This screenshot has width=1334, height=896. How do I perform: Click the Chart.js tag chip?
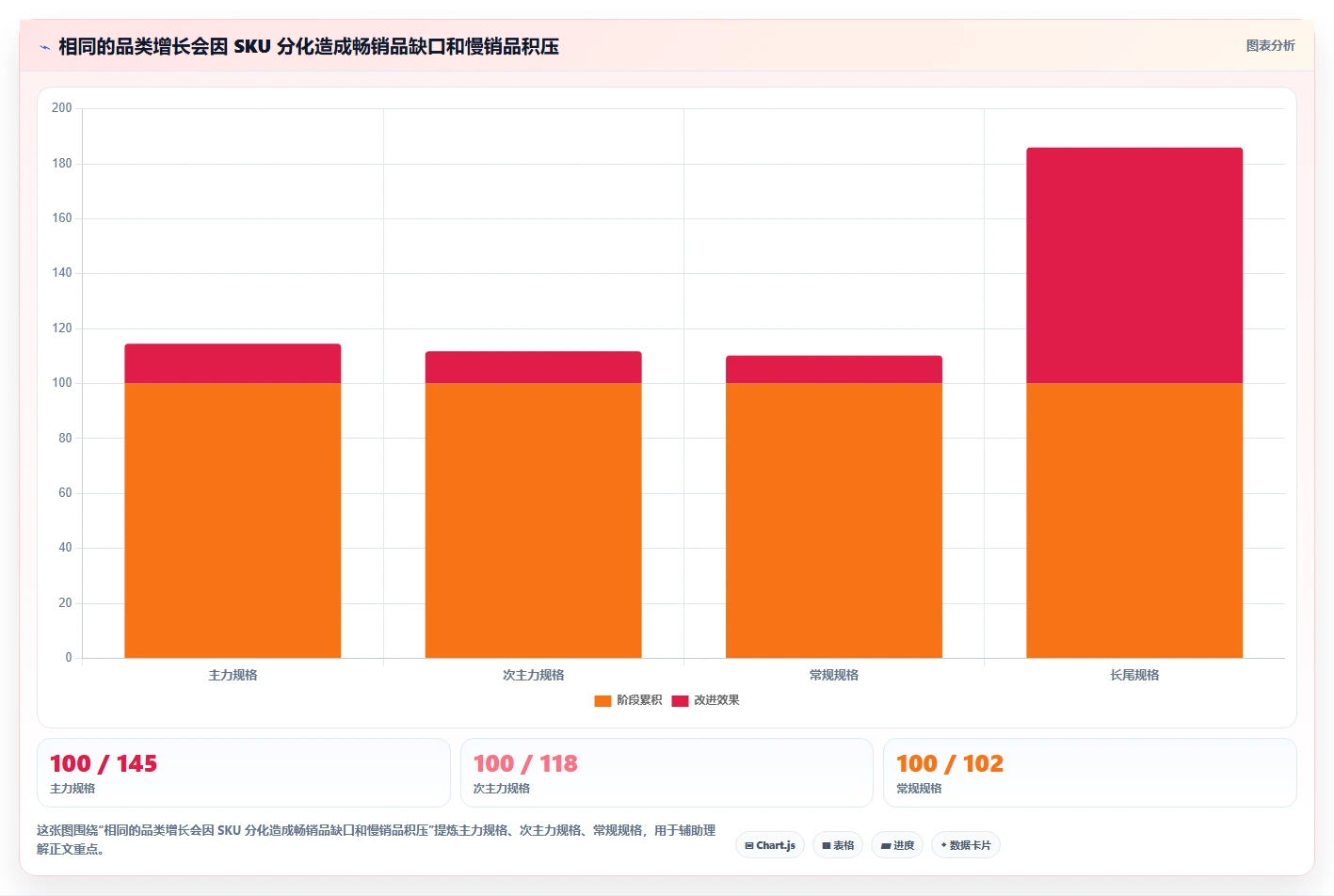[770, 845]
